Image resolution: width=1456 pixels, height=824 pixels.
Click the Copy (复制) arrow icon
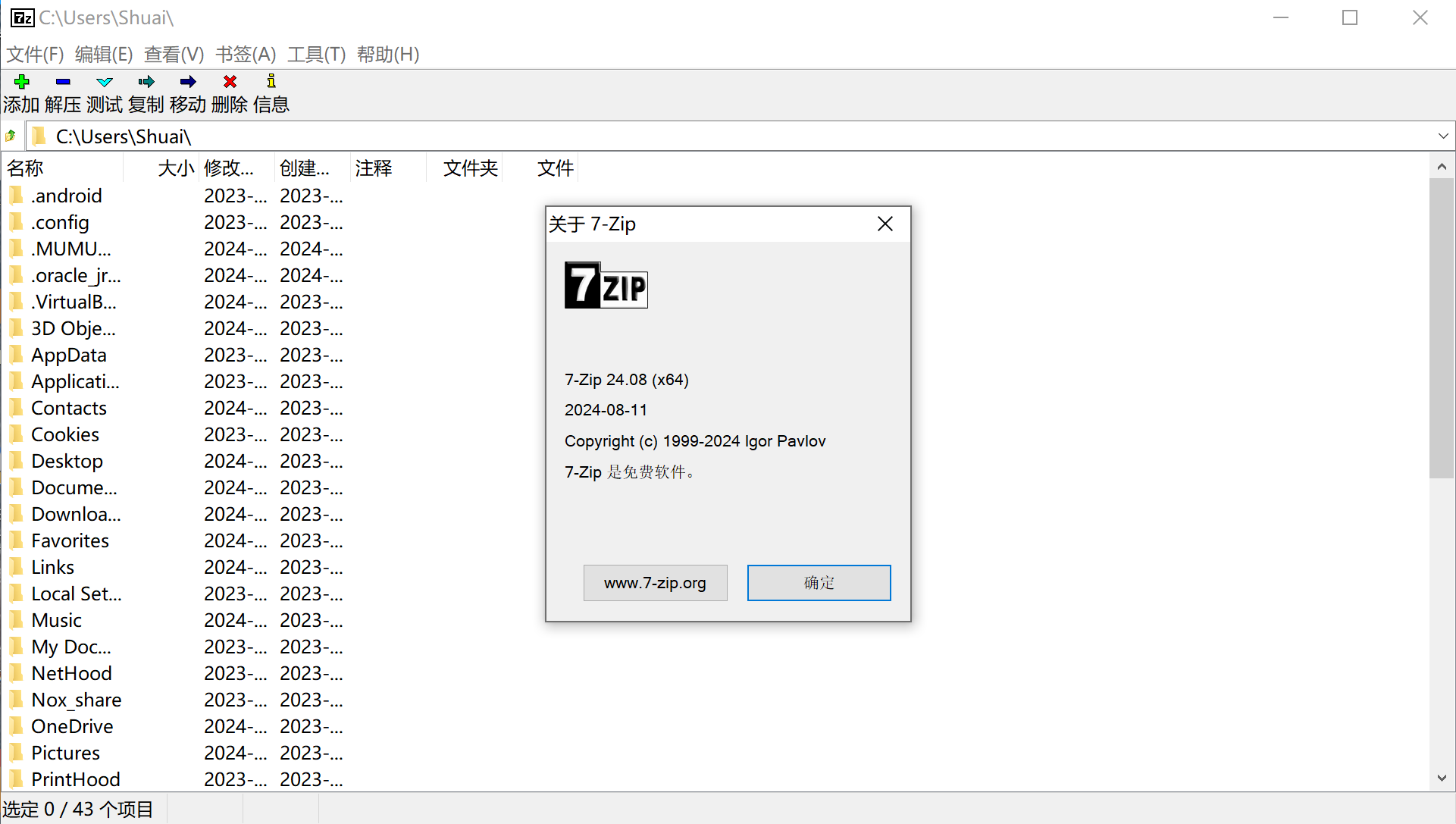click(x=146, y=81)
